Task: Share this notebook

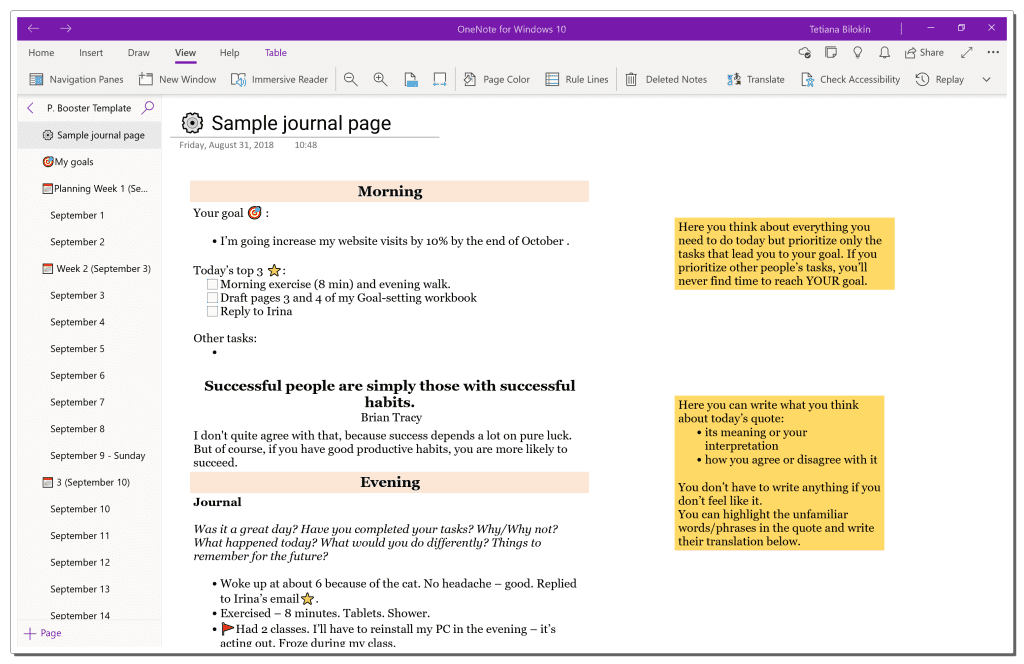Action: point(924,52)
